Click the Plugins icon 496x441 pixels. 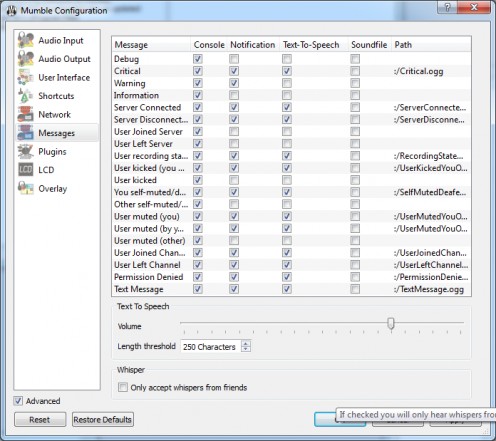(26, 151)
